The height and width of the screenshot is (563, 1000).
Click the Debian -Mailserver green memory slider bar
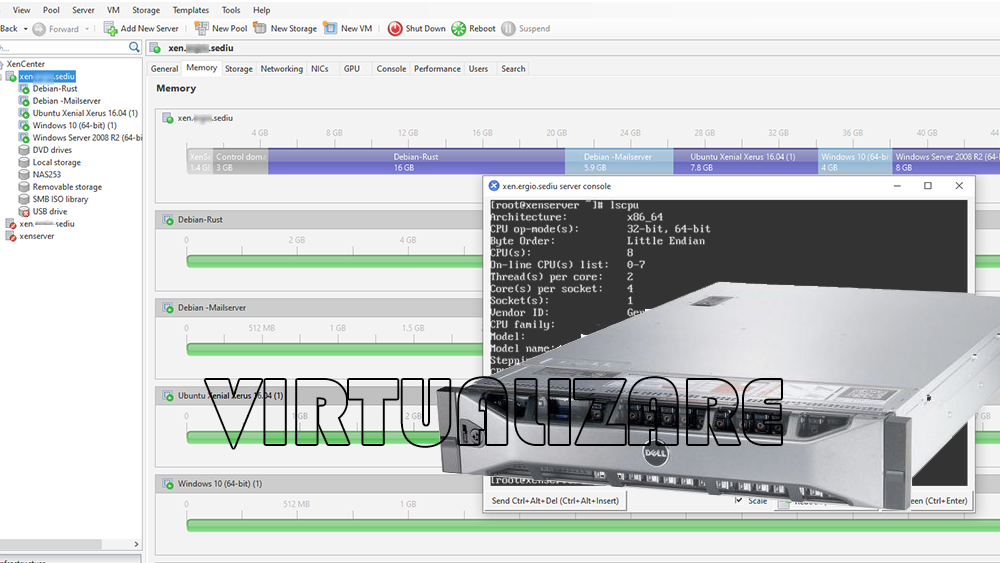(x=334, y=349)
